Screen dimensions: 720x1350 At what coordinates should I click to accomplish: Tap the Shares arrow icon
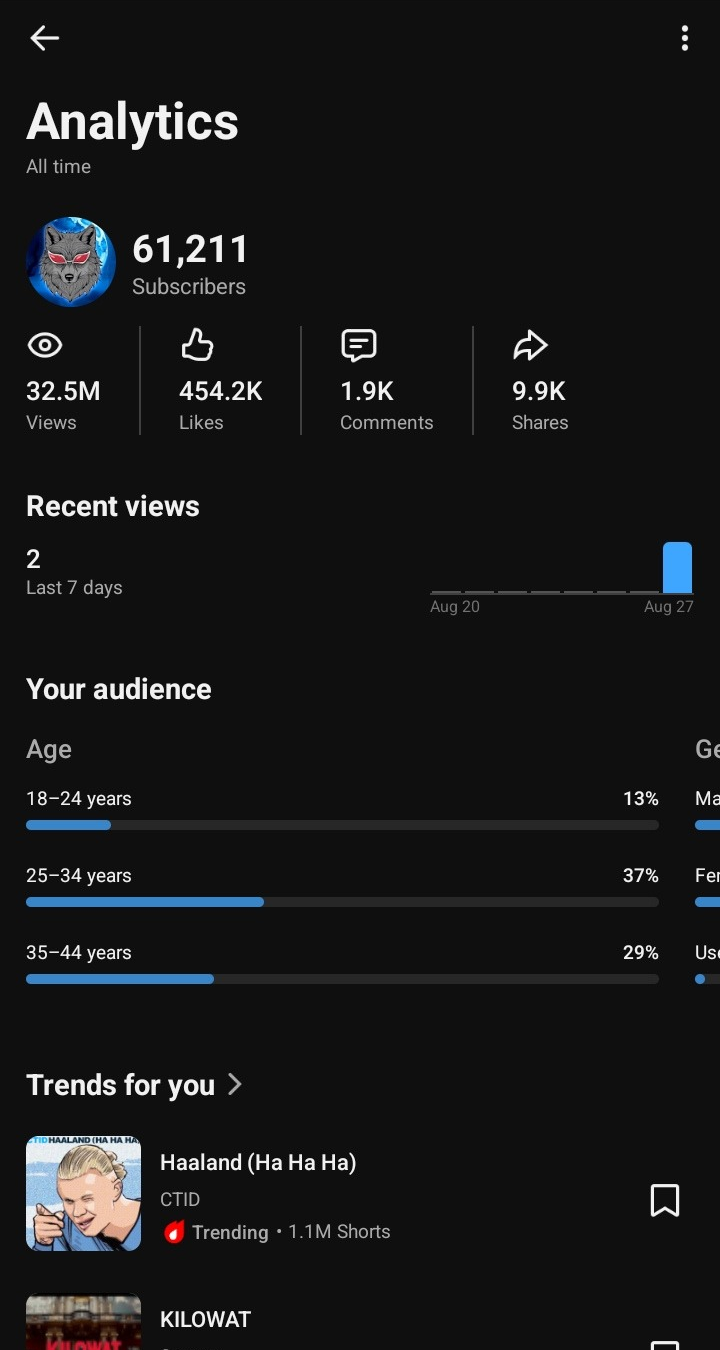click(x=530, y=346)
